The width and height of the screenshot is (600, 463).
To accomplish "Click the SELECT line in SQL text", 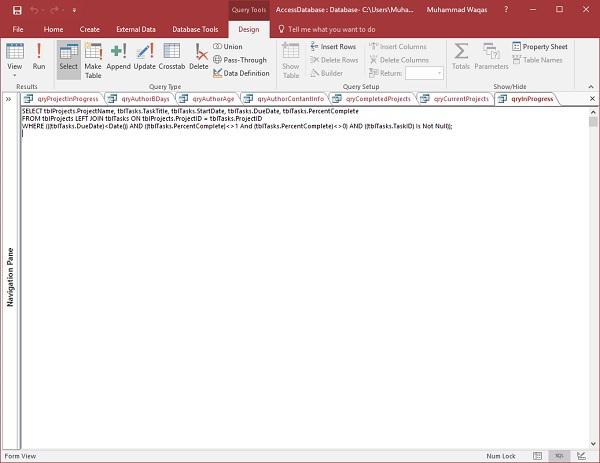I will (190, 111).
